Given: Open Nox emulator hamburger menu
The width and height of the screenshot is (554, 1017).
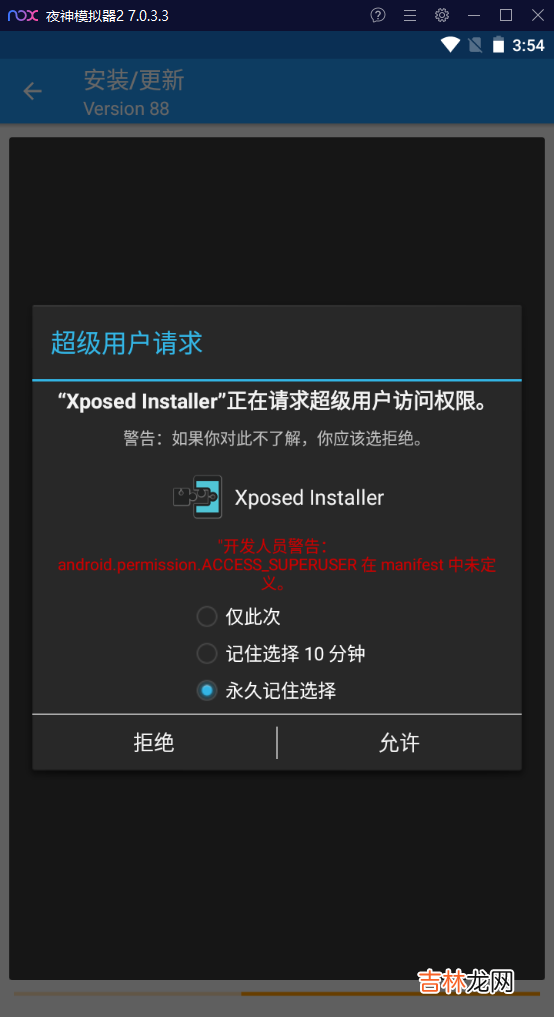Looking at the screenshot, I should pyautogui.click(x=410, y=15).
